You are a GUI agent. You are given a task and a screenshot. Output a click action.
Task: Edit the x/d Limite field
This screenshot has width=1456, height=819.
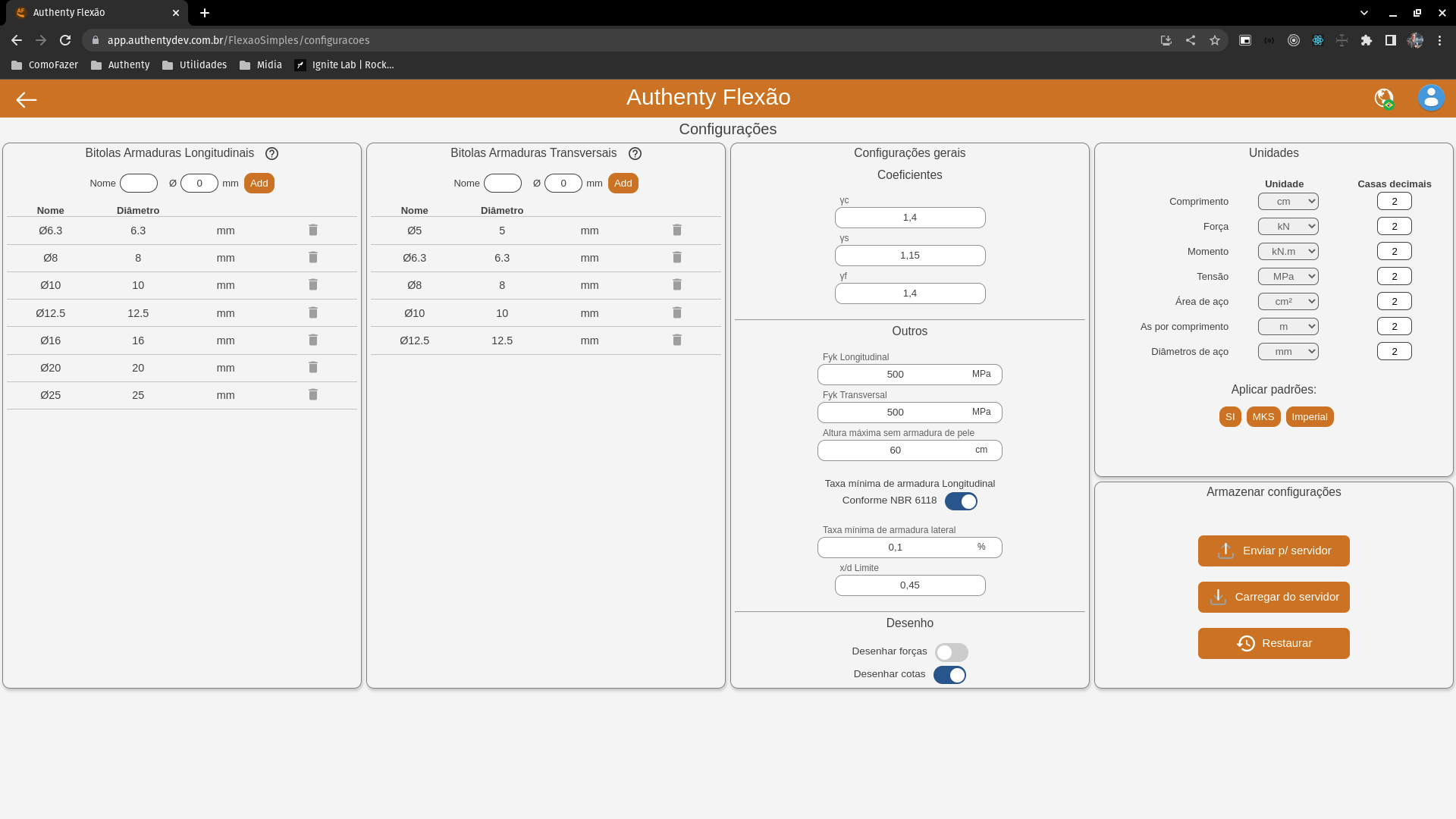coord(910,585)
